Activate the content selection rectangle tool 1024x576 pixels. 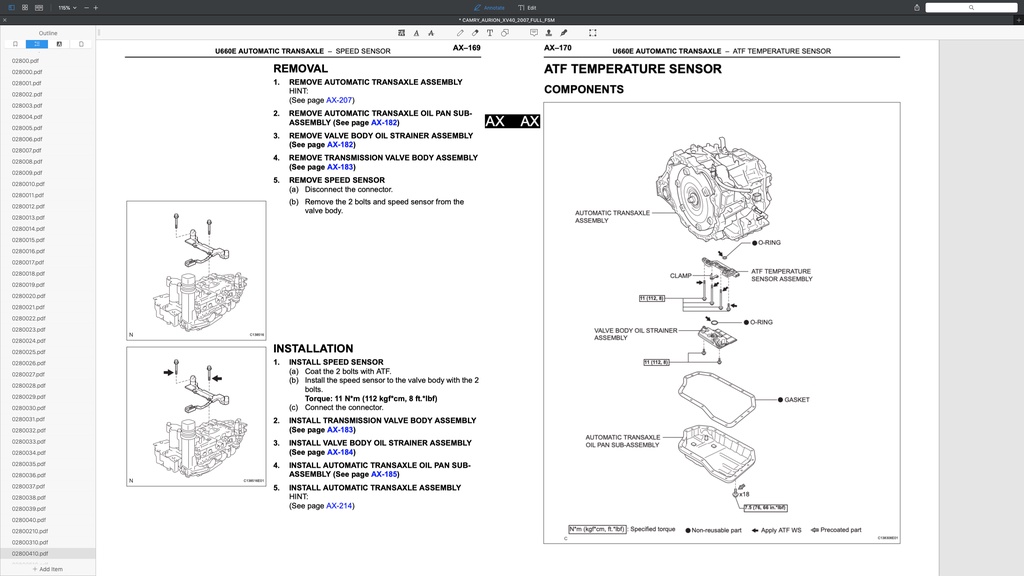point(593,33)
